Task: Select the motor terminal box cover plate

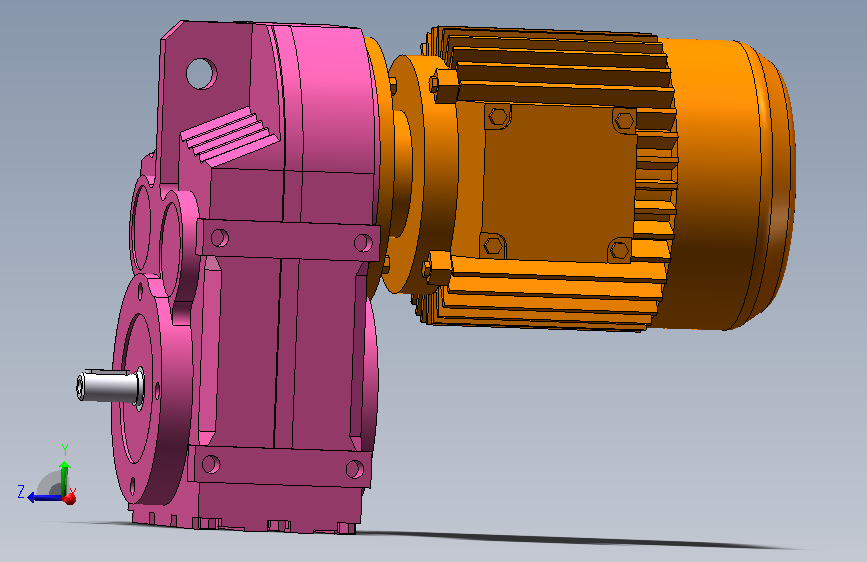Action: coord(558,183)
